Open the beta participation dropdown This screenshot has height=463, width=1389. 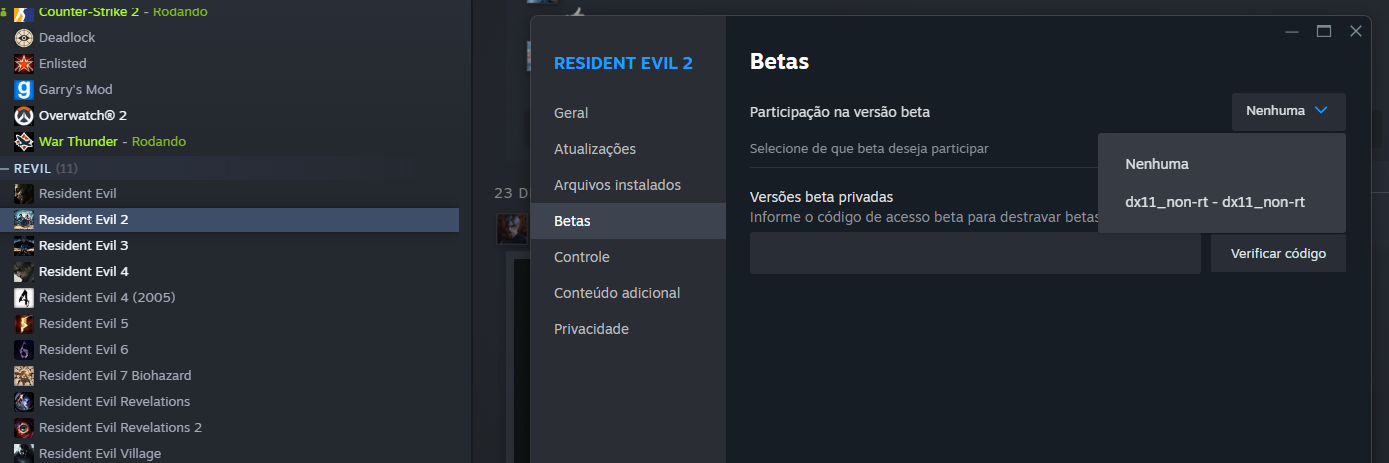[1288, 111]
